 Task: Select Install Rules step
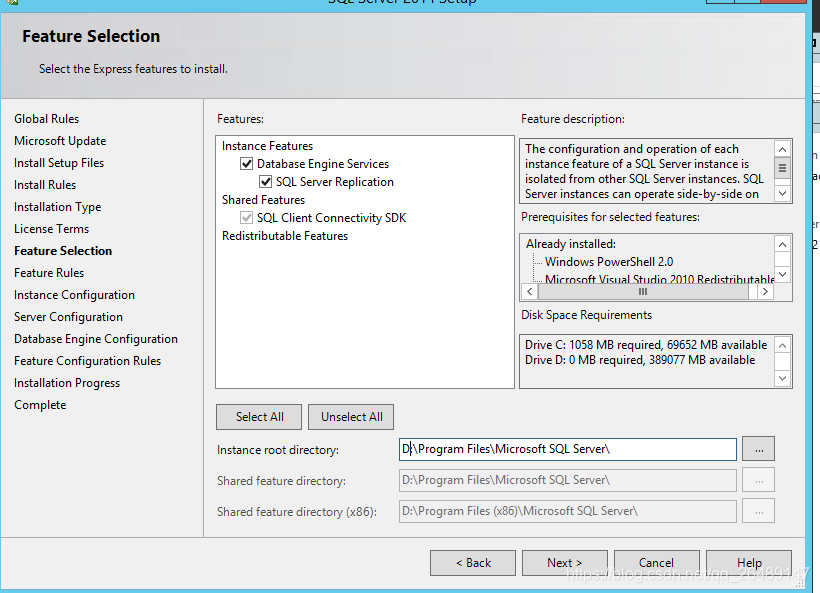coord(45,185)
